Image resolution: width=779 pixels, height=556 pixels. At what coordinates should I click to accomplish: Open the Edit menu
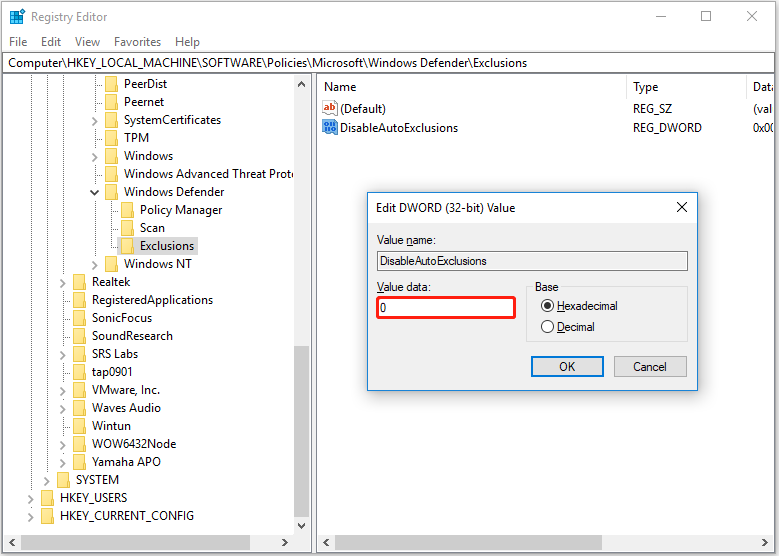pyautogui.click(x=51, y=42)
